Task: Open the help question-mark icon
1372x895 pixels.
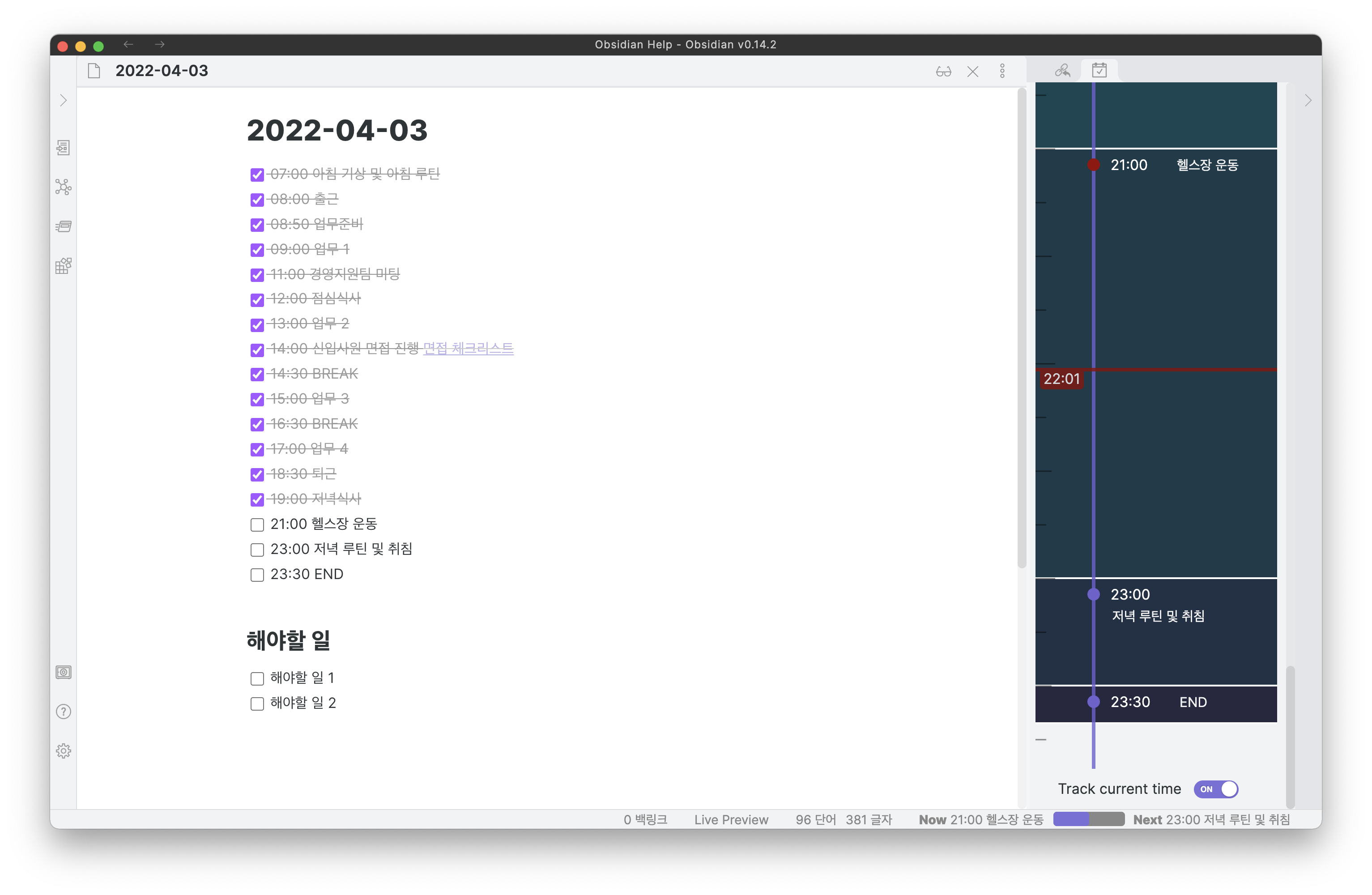Action: 64,711
